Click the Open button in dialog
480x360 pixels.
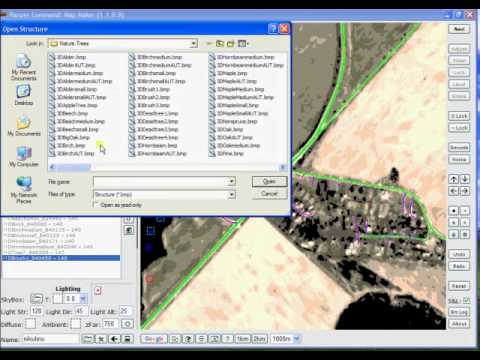point(269,182)
